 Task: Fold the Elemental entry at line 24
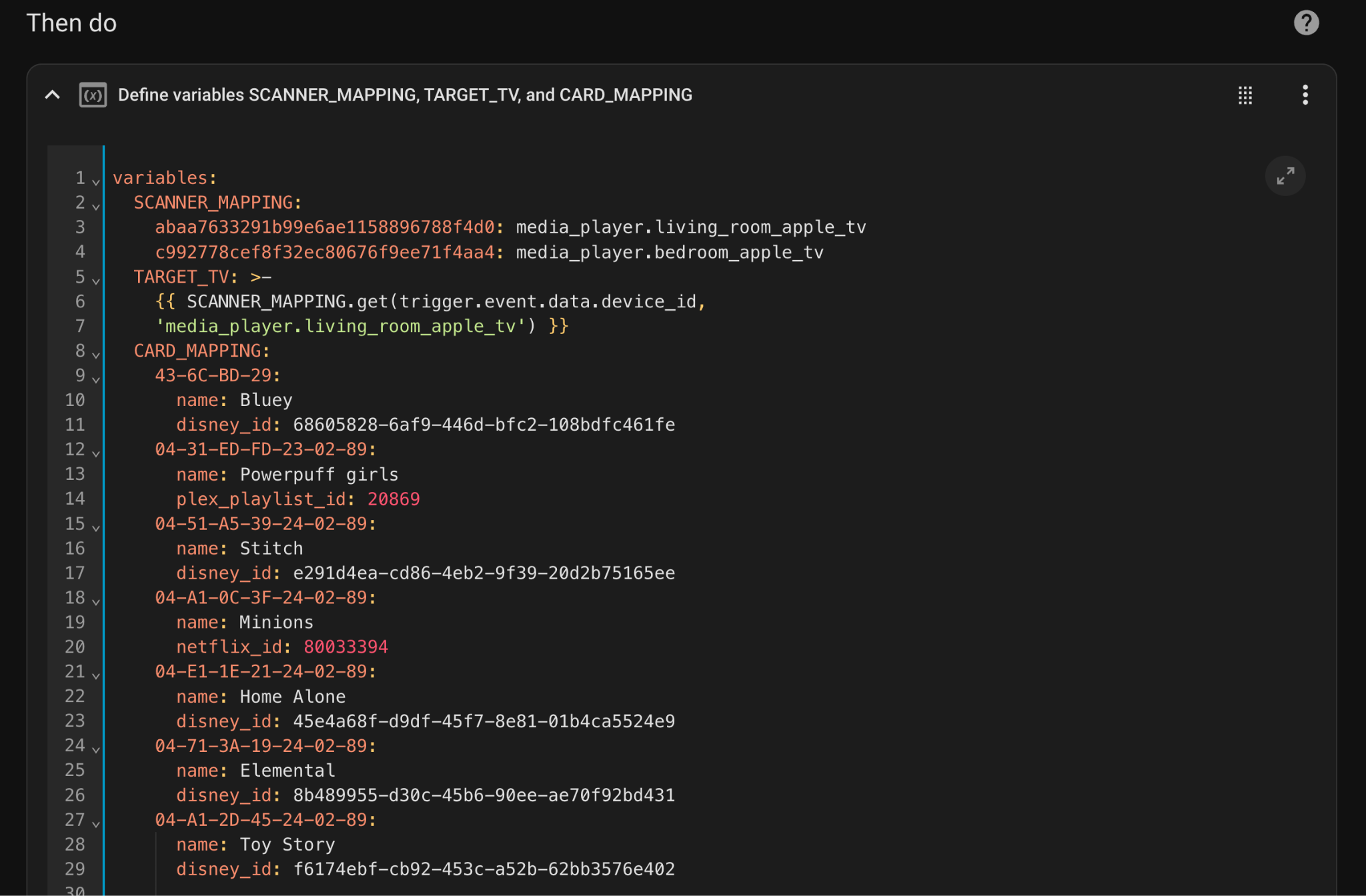point(96,749)
